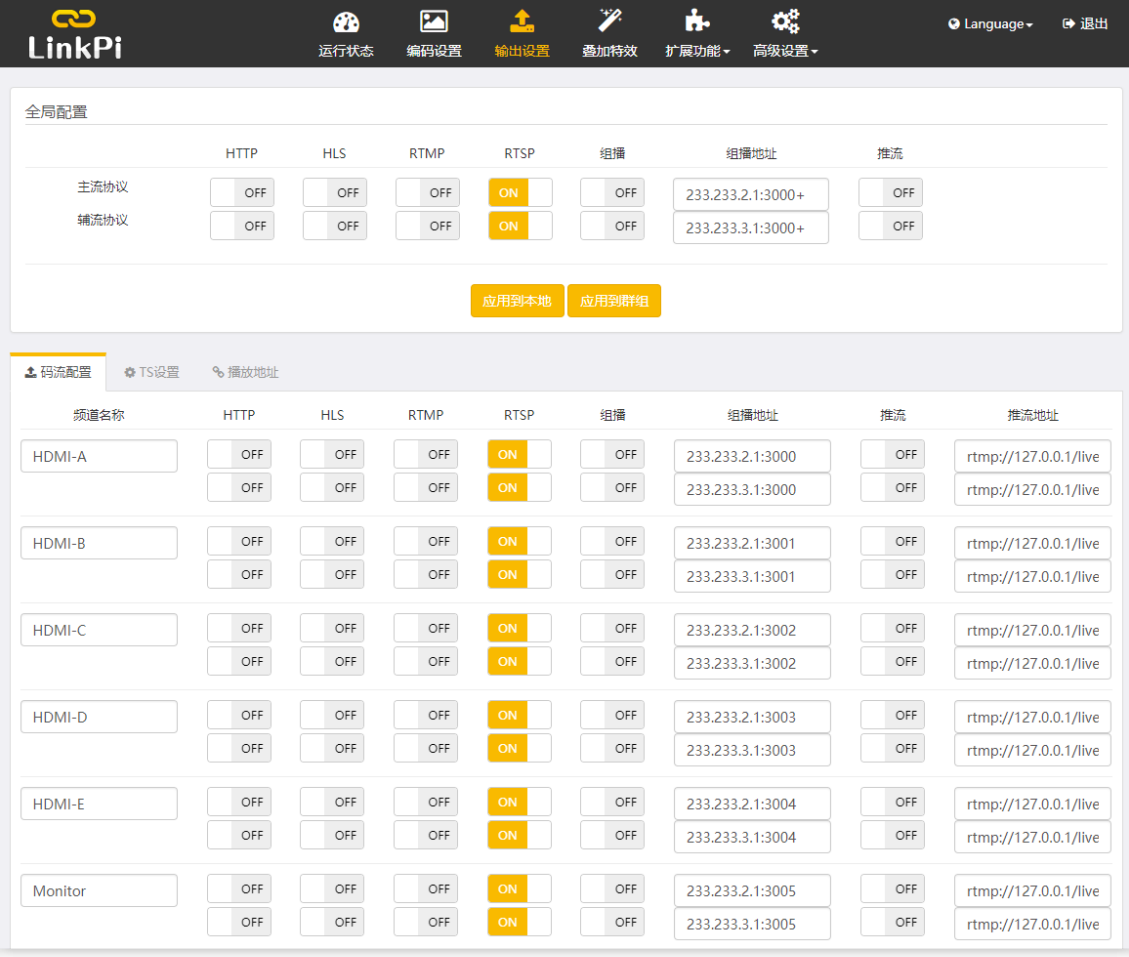
Task: Click the 扩展功能 menu label
Action: click(693, 51)
